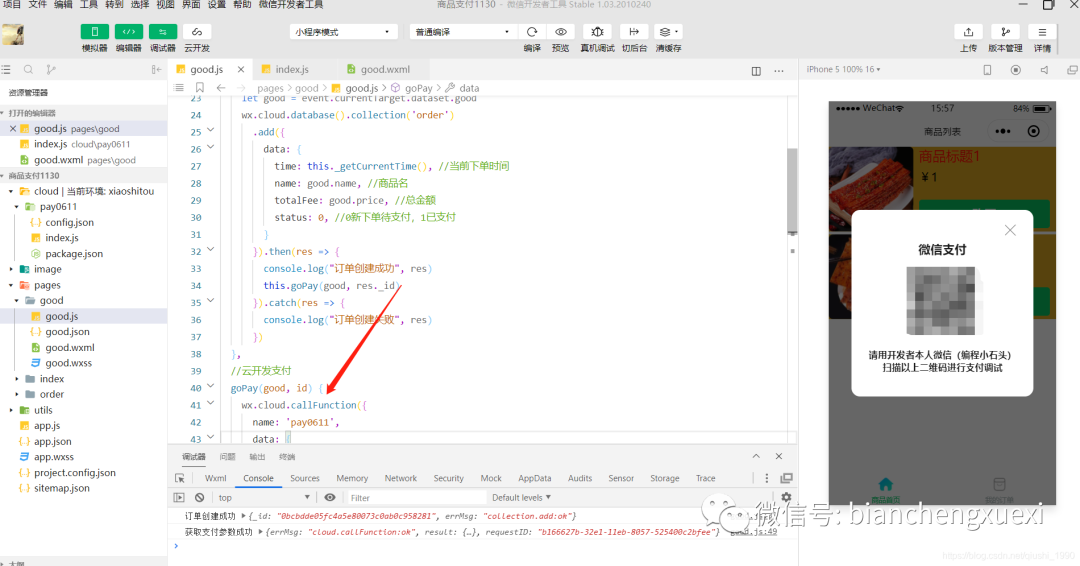This screenshot has width=1080, height=566.
Task: Open the source control icon in sidebar
Action: [50, 70]
